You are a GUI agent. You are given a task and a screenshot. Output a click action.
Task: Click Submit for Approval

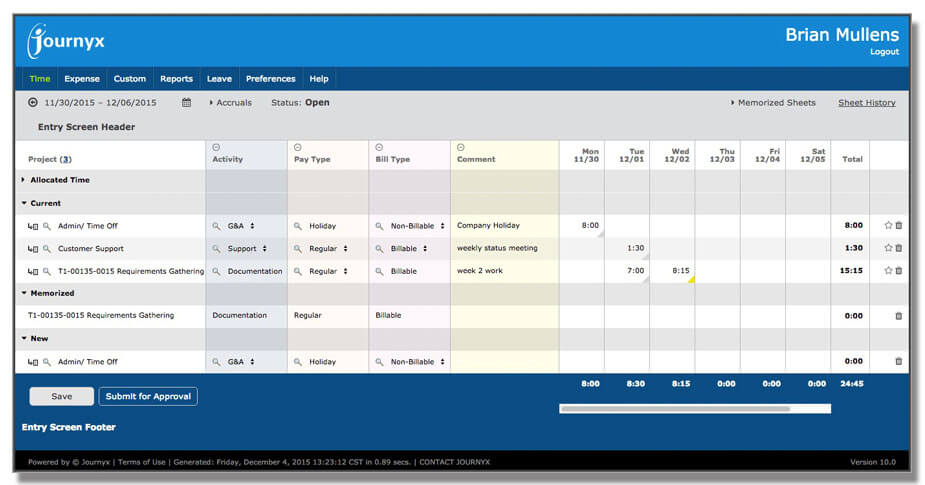point(148,396)
